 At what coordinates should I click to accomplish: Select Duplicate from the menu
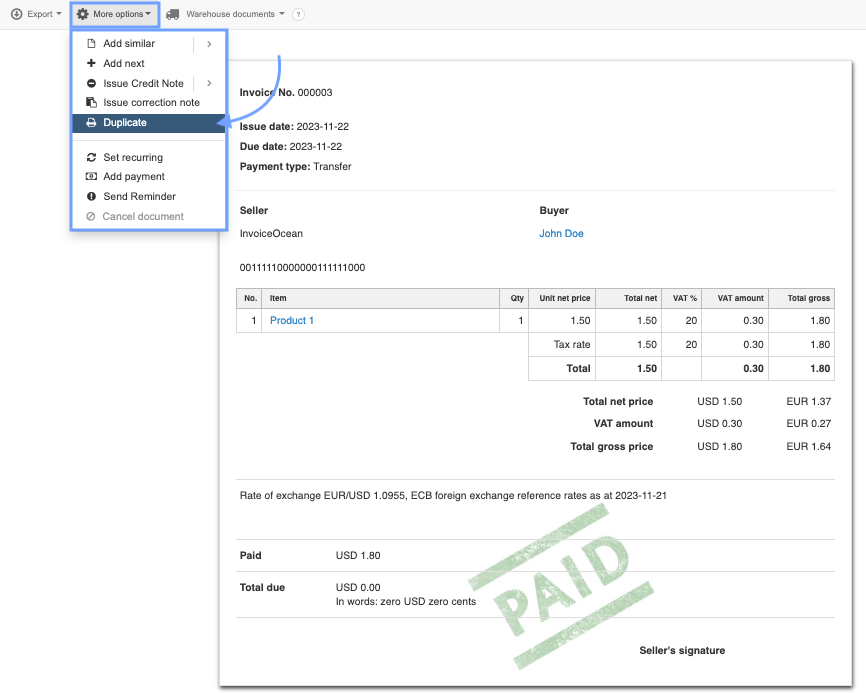point(125,123)
